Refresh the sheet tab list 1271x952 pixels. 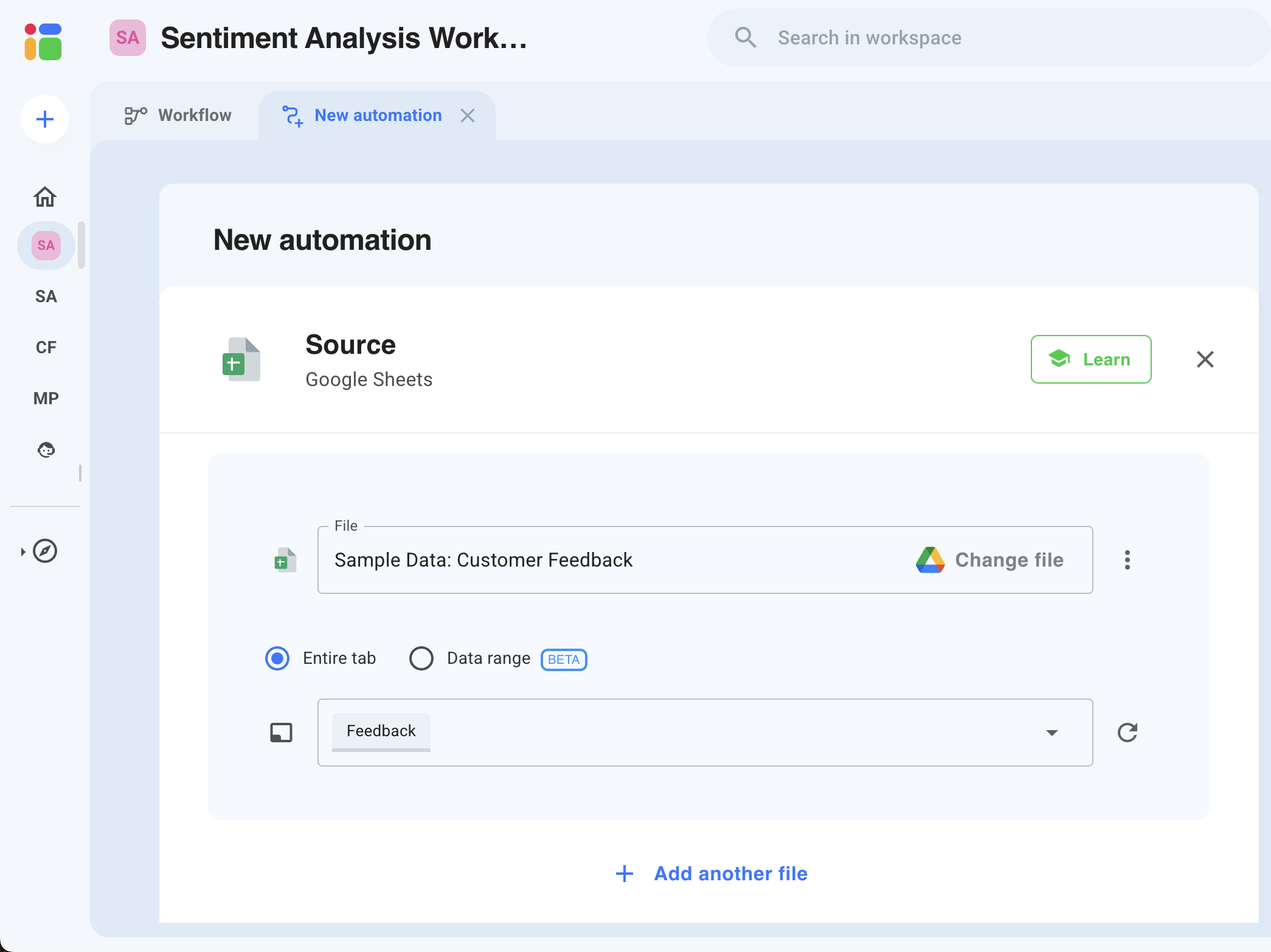tap(1128, 733)
